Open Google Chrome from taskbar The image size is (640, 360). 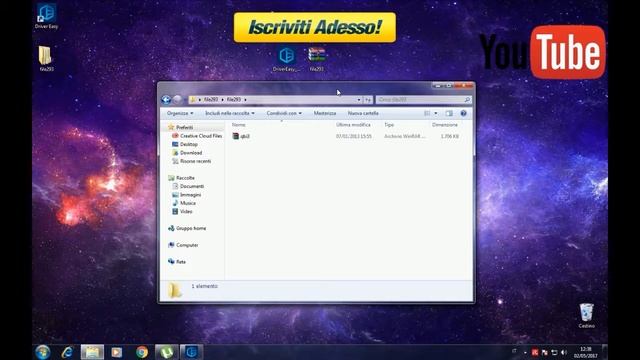point(142,352)
